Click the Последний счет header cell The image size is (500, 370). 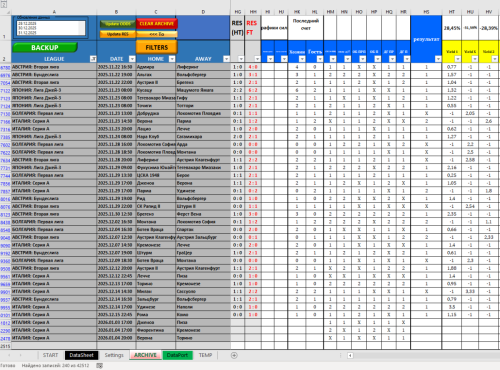click(306, 25)
